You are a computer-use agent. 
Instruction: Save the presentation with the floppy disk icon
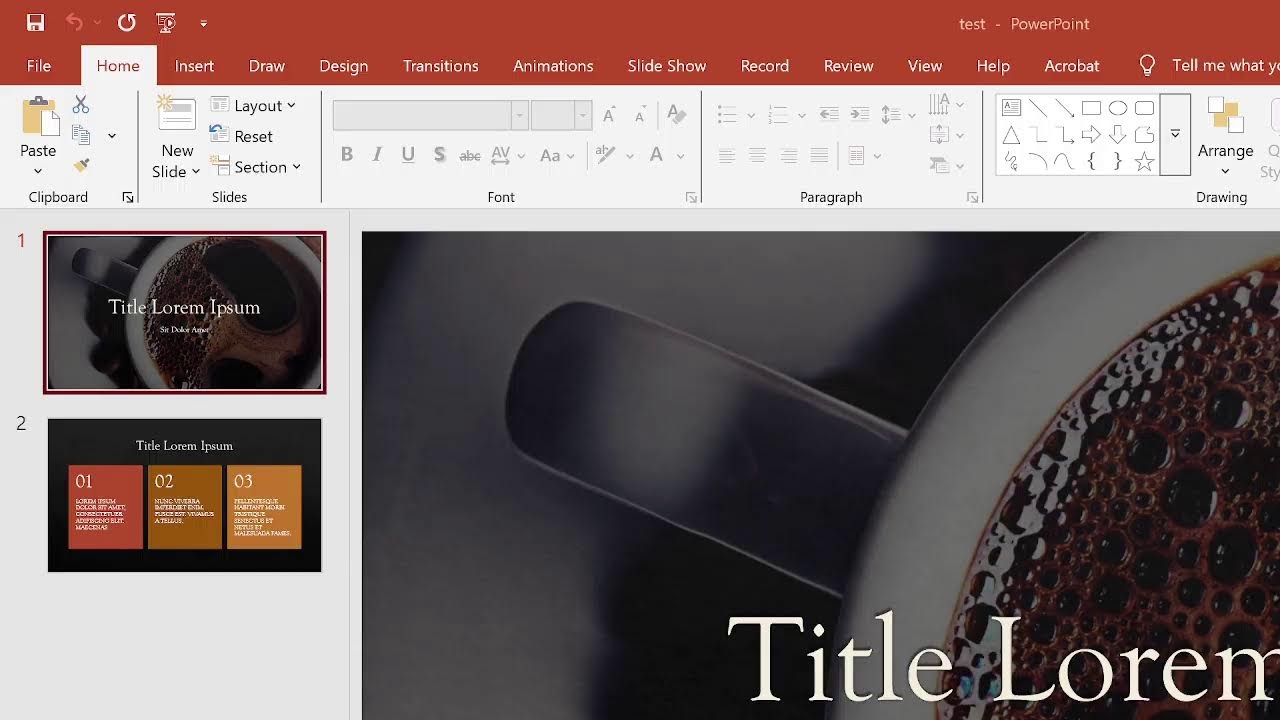(x=35, y=22)
